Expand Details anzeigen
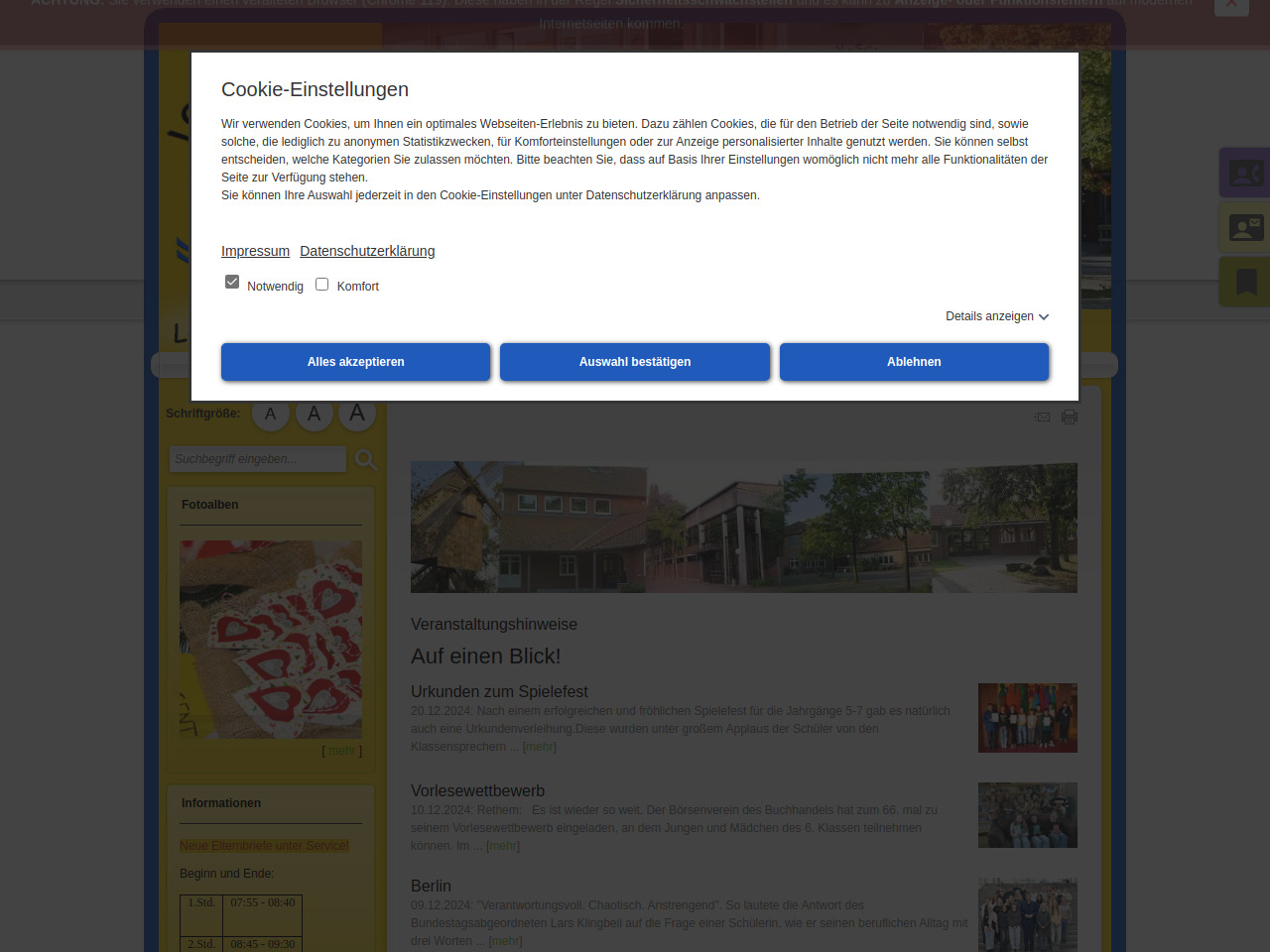Screen dimensions: 1270x952 tap(997, 316)
